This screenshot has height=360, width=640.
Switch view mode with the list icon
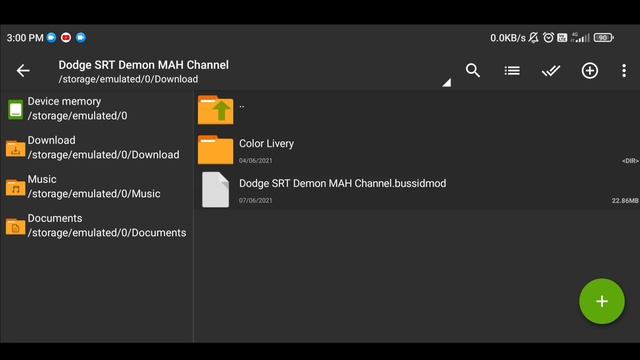click(x=512, y=71)
